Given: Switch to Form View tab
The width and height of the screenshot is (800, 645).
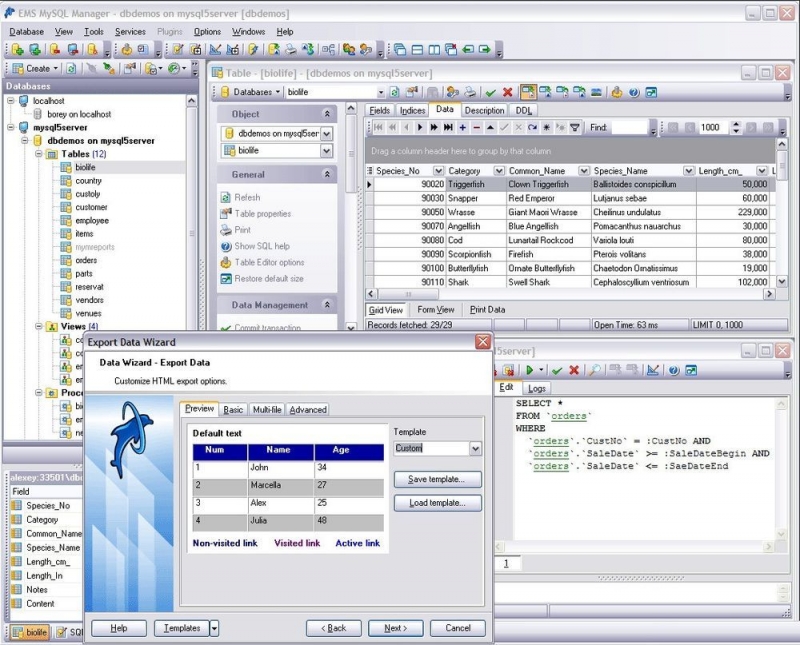Looking at the screenshot, I should point(436,310).
